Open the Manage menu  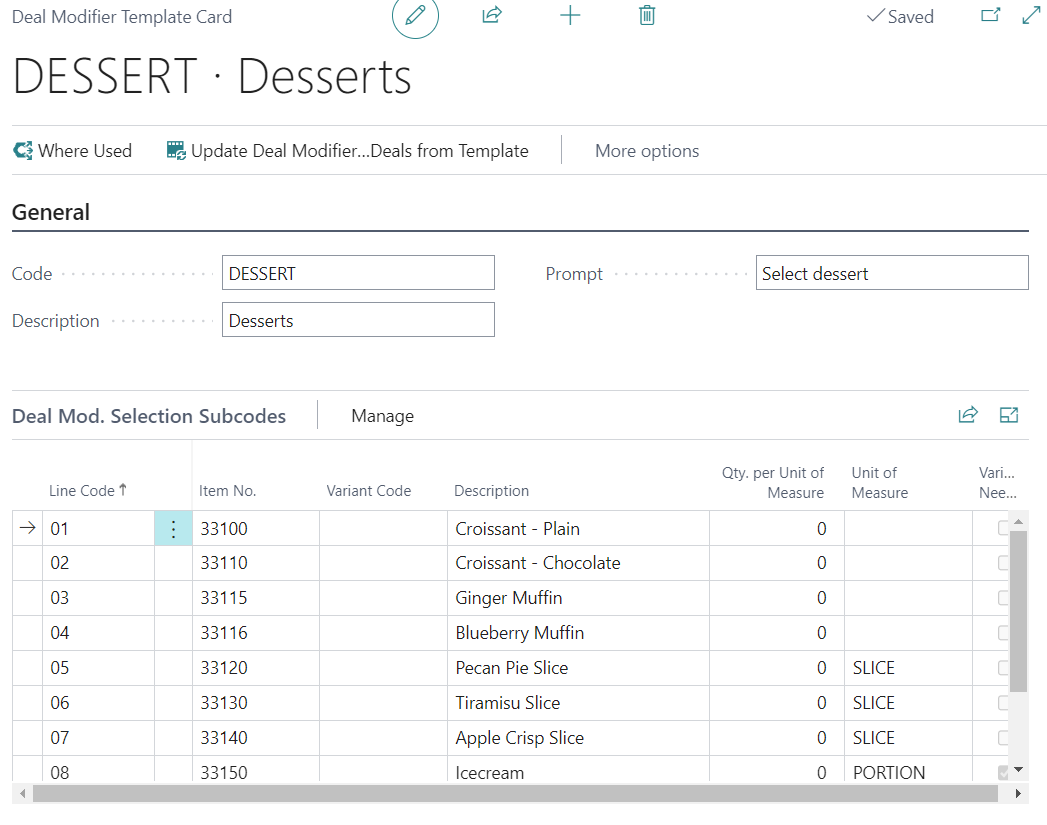pos(382,416)
